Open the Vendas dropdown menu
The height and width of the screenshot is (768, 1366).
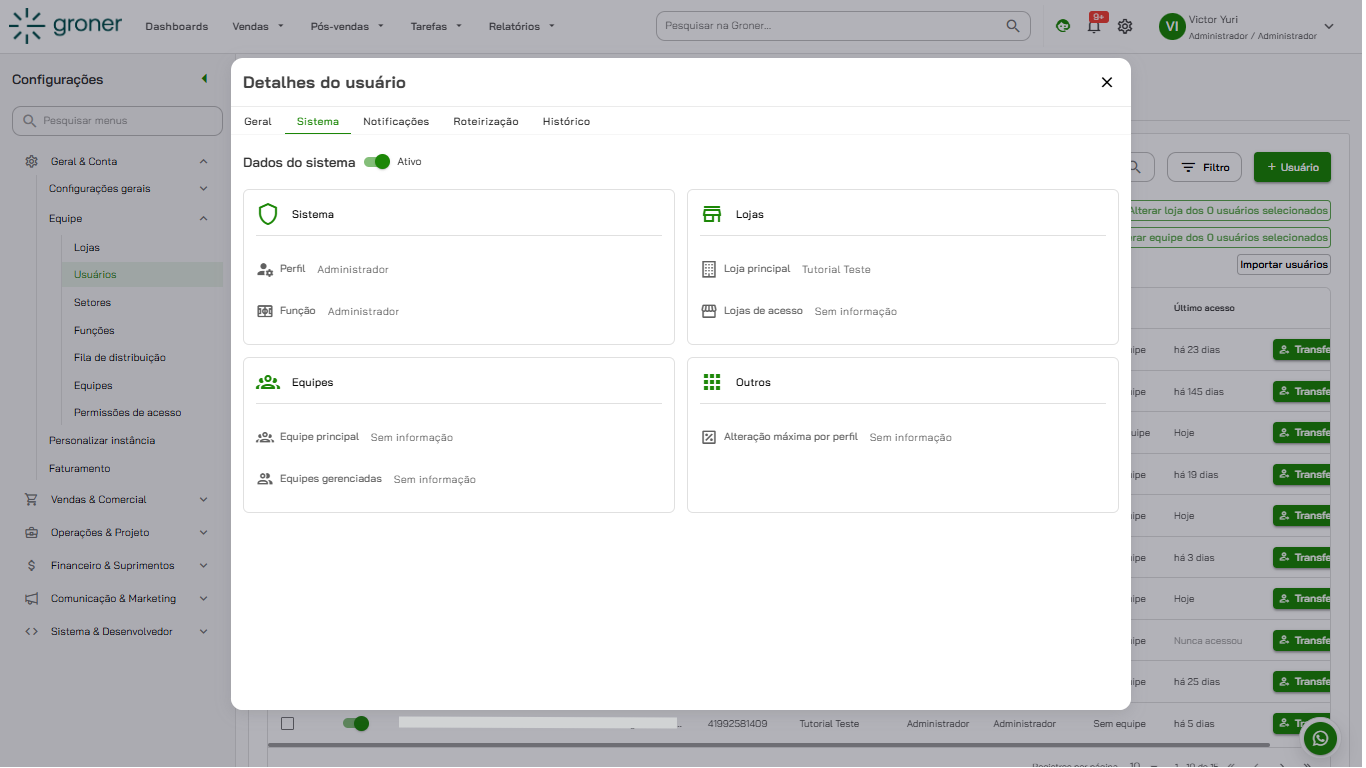258,26
